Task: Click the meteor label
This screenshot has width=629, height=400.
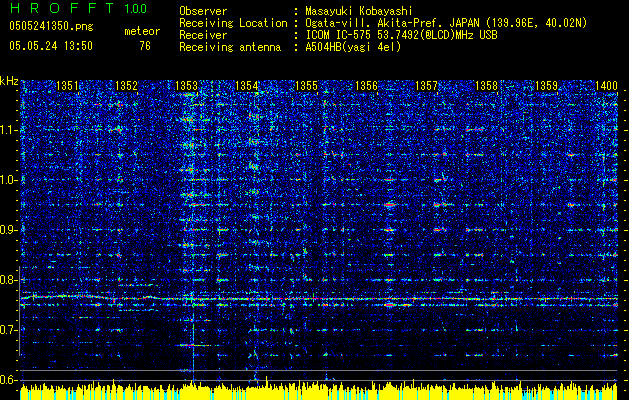Action: (x=142, y=31)
